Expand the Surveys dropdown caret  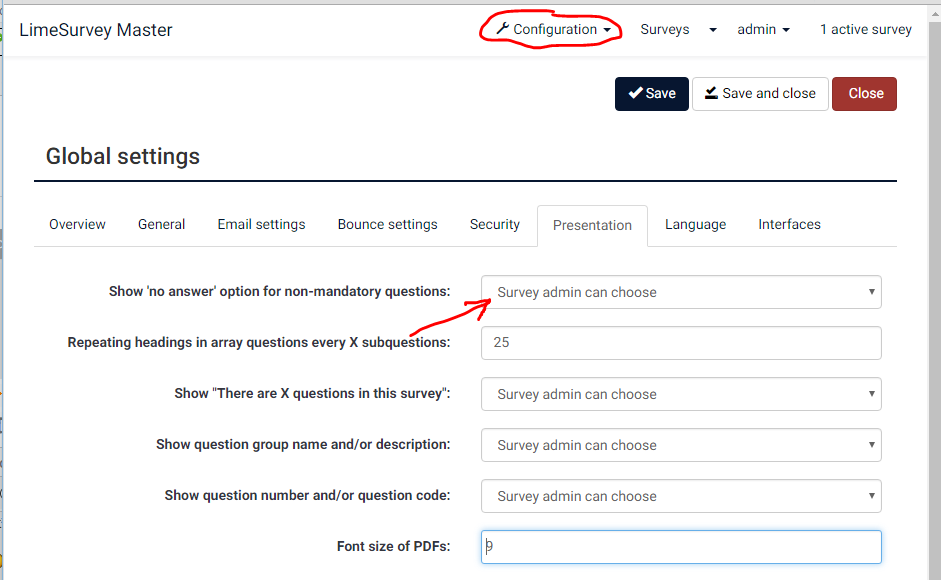[x=713, y=30]
